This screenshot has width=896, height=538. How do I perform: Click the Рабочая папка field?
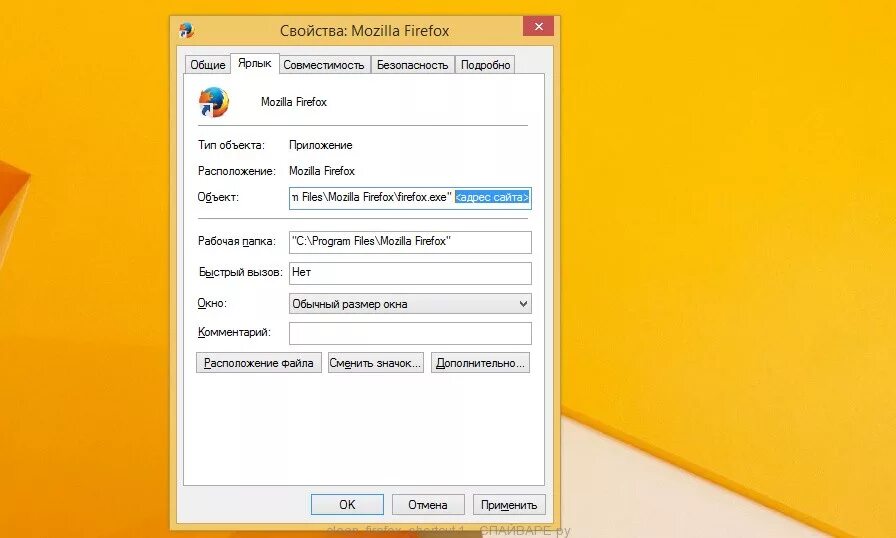[x=410, y=242]
